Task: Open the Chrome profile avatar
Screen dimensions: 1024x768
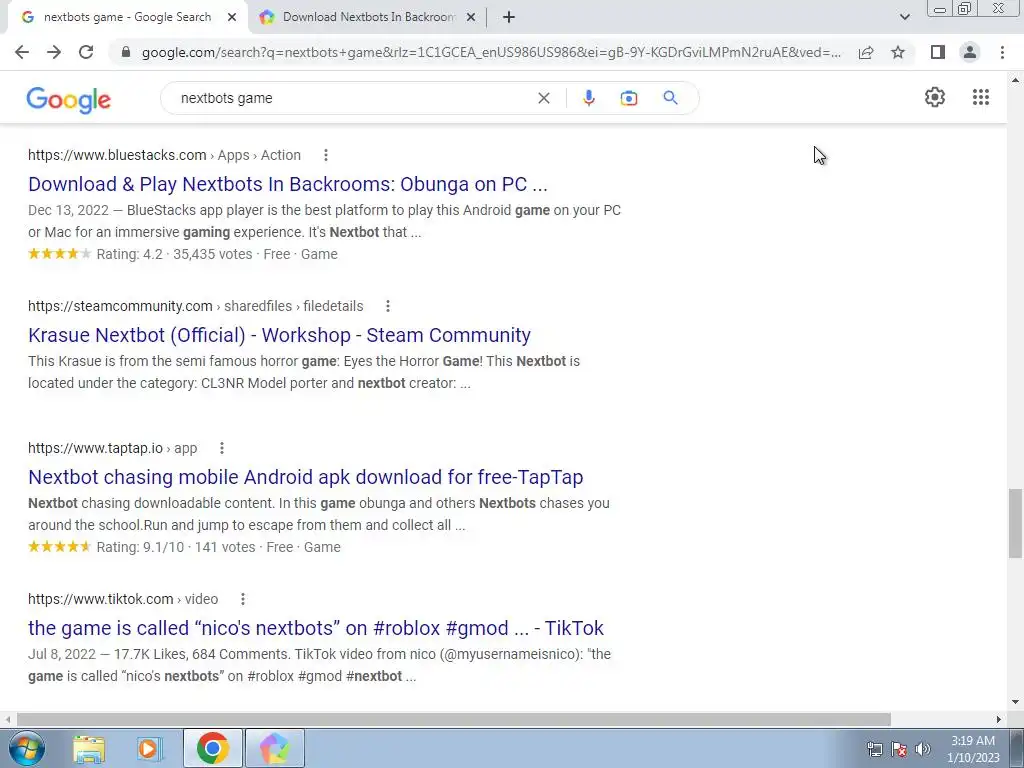Action: pyautogui.click(x=970, y=52)
